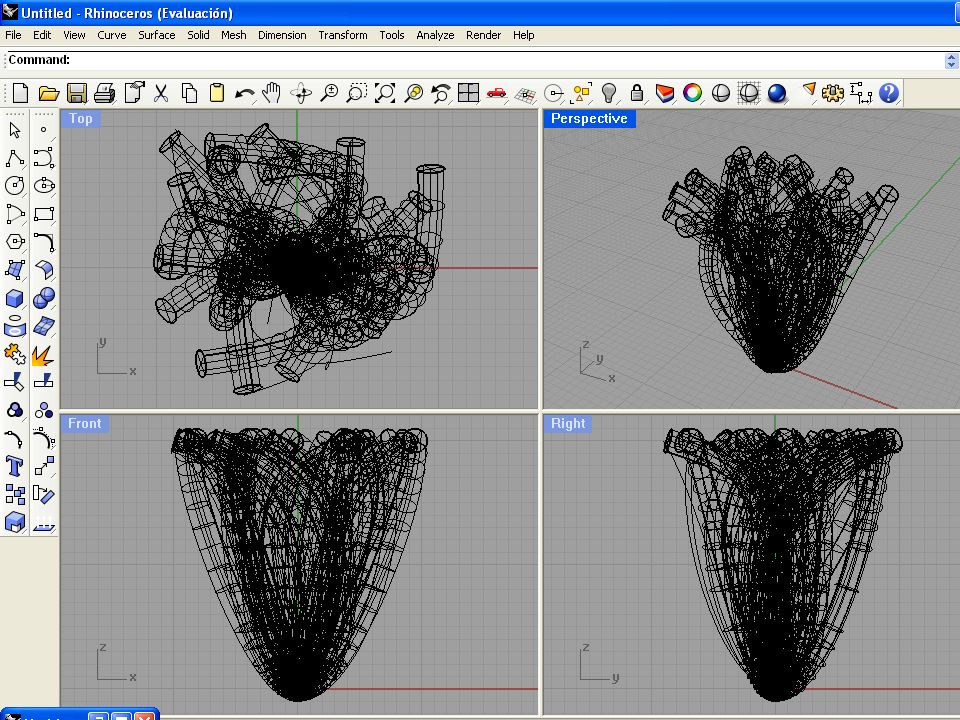
Task: Open the View menu
Action: [x=74, y=35]
